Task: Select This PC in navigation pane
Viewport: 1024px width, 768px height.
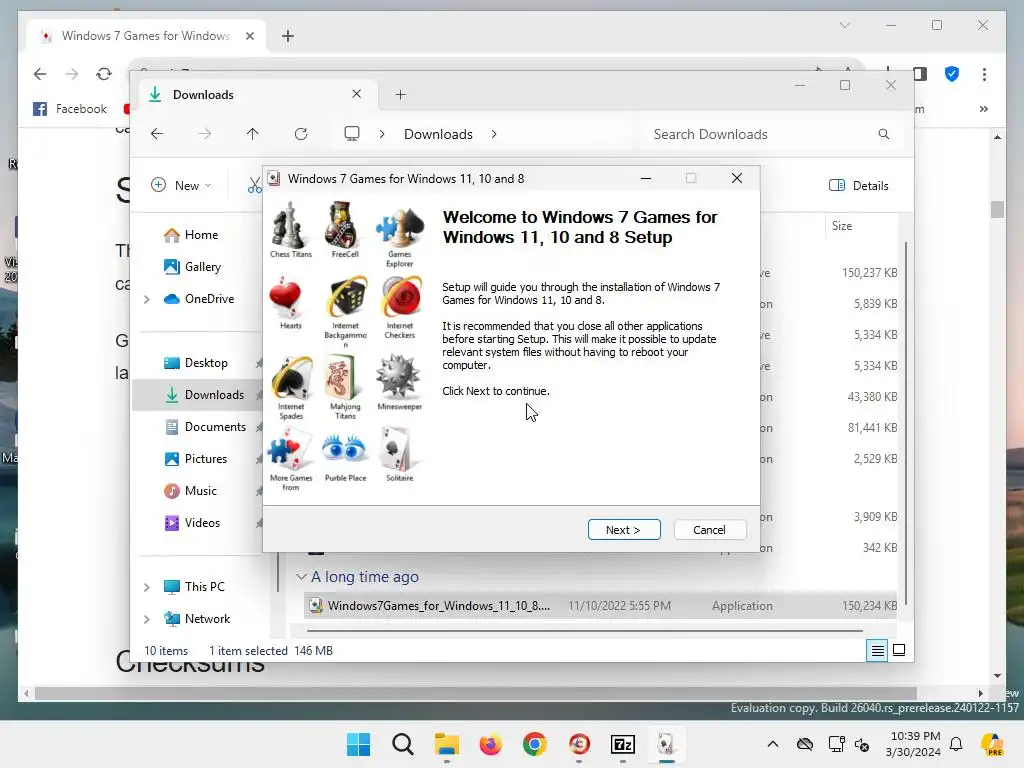Action: [204, 586]
